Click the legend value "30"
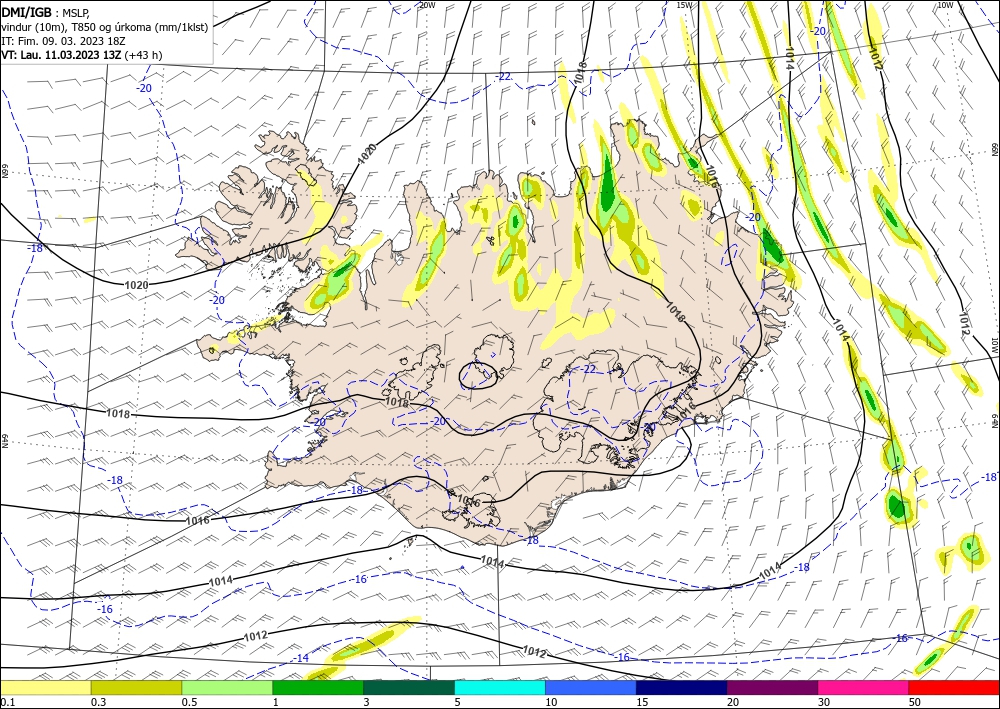 824,702
